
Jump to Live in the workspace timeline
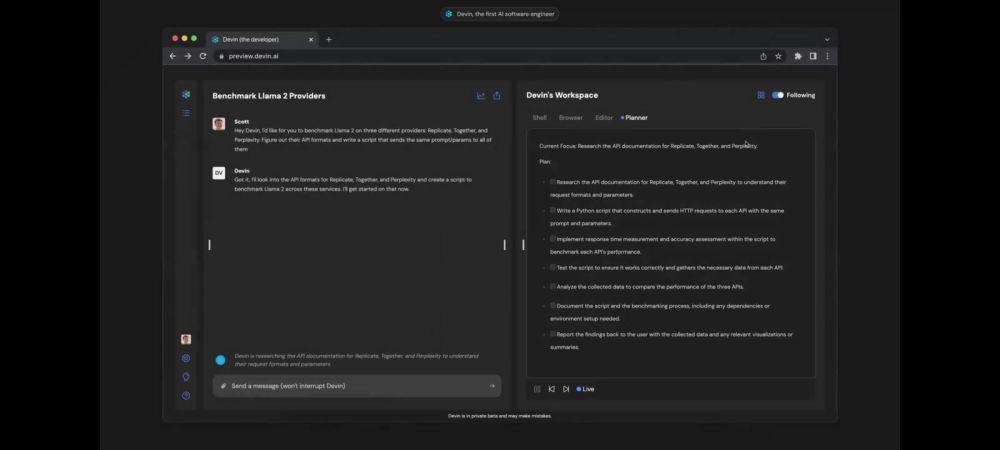[x=585, y=389]
